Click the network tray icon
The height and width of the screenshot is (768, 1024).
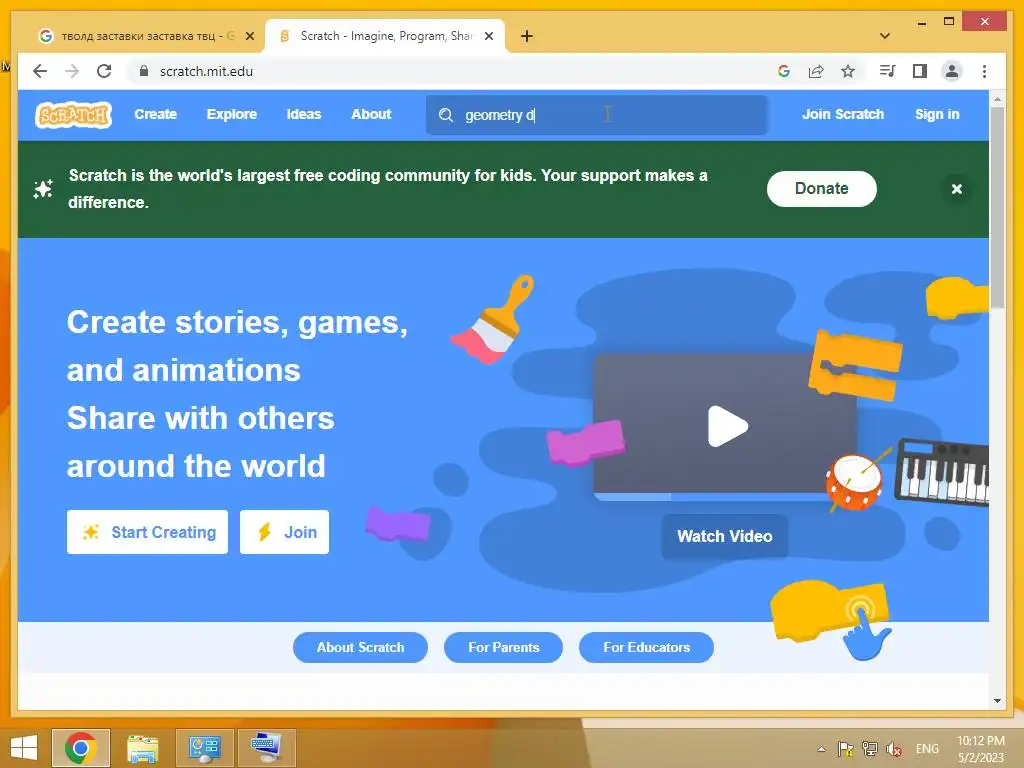869,749
